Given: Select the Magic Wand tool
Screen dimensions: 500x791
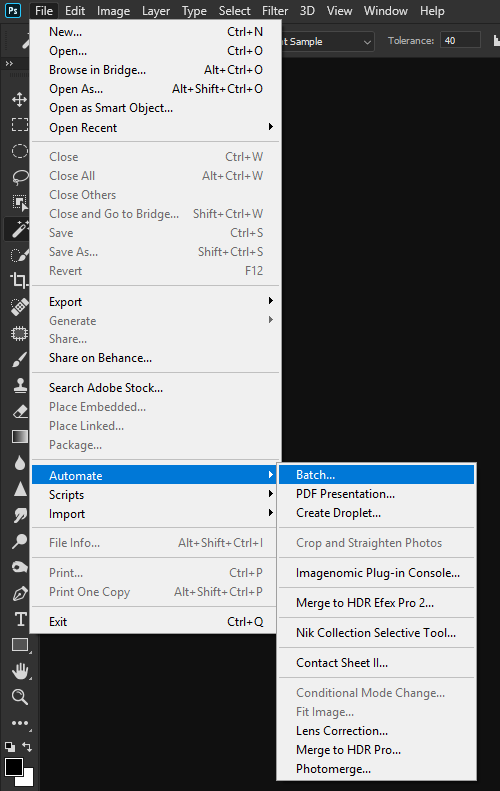Looking at the screenshot, I should (x=20, y=229).
